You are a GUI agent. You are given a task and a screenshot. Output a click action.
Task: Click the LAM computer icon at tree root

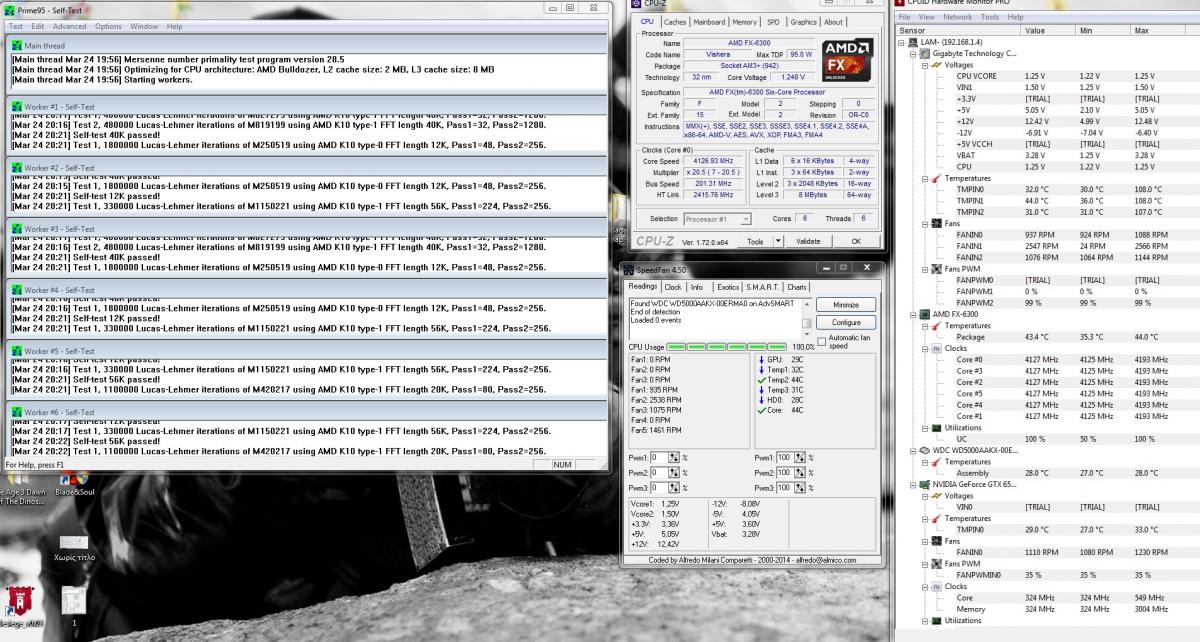pos(912,42)
